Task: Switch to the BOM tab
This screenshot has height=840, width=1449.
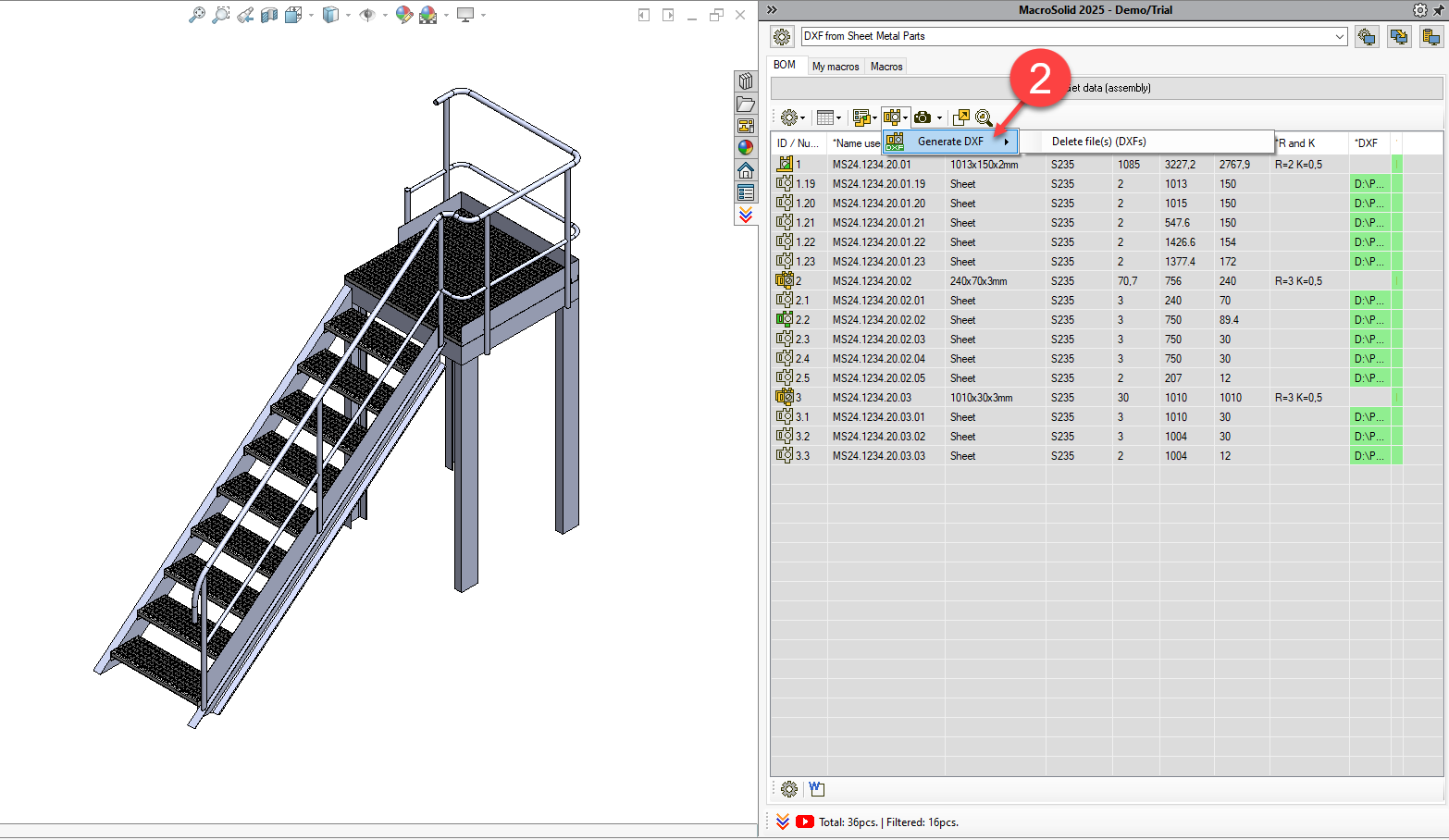Action: coord(785,65)
